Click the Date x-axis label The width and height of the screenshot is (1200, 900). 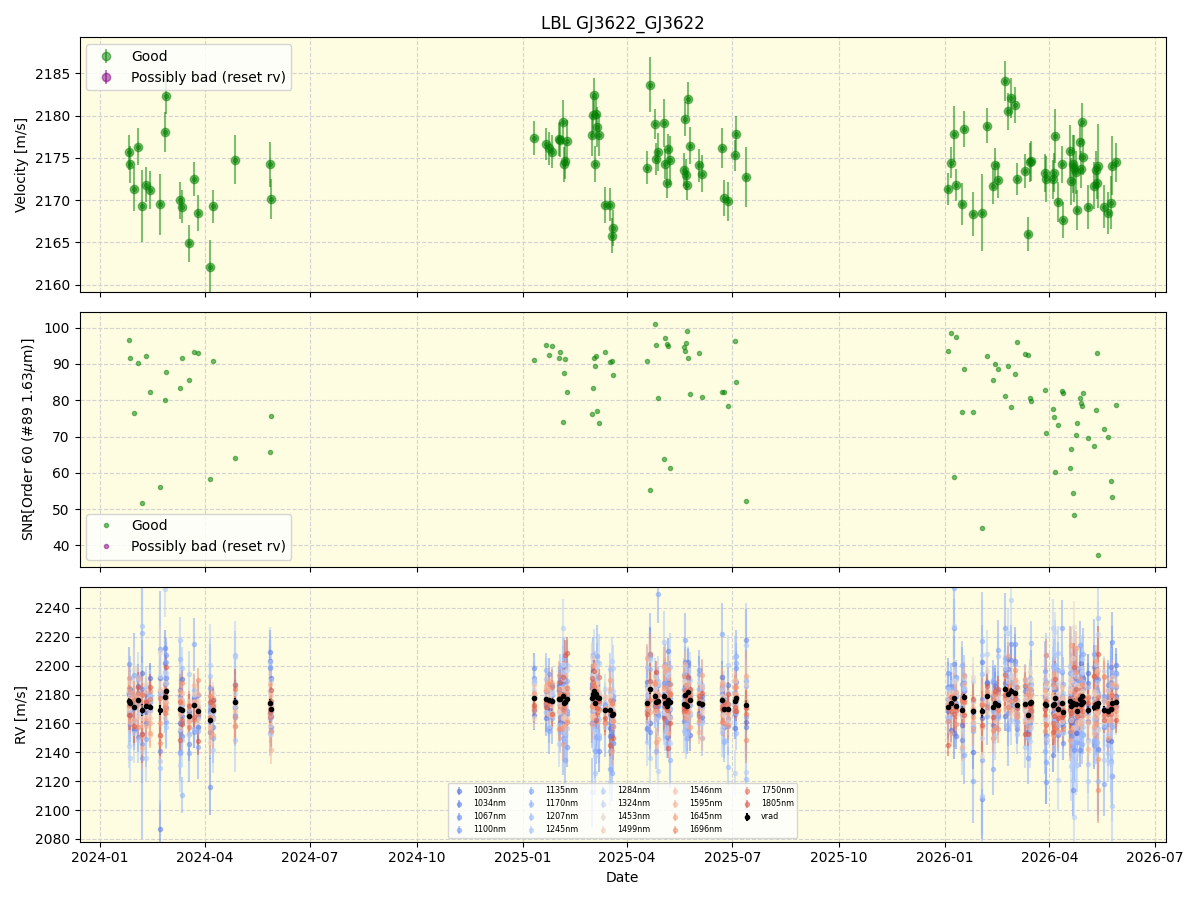[x=622, y=877]
